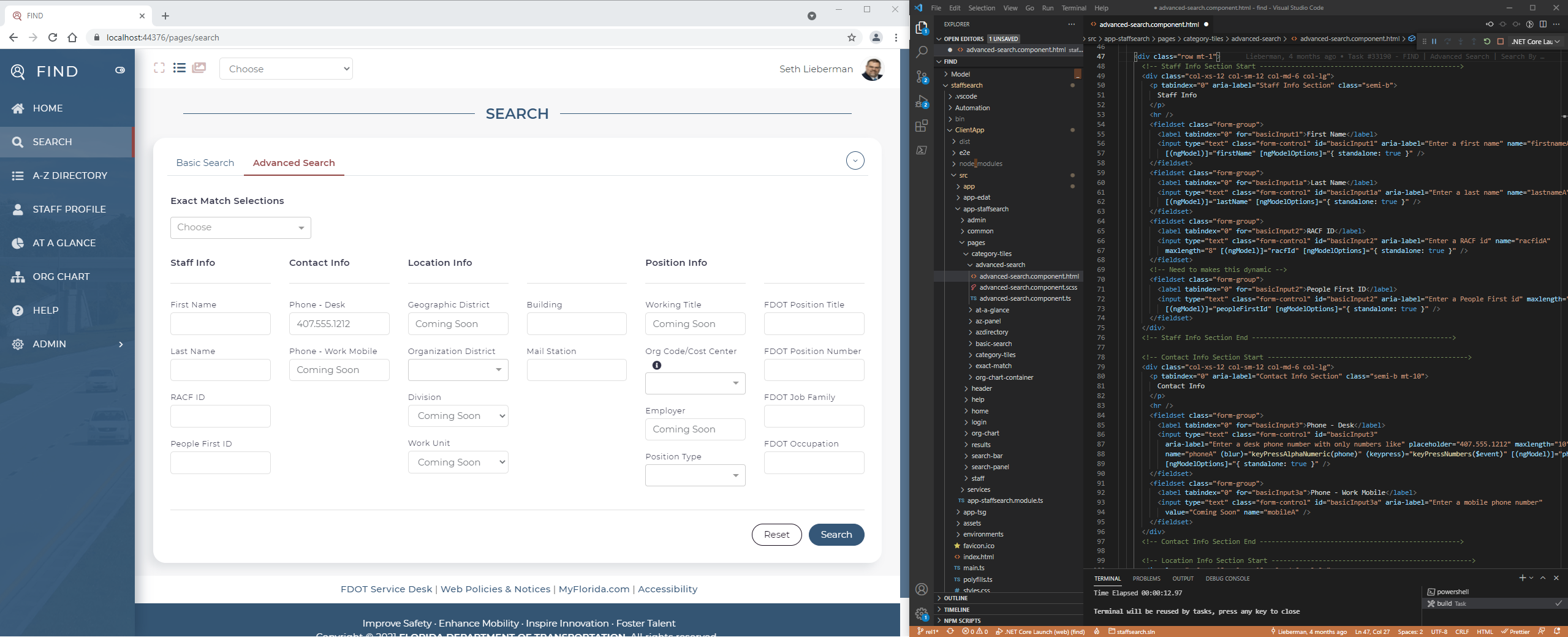
Task: Open Extensions view in VS Code
Action: 922,126
